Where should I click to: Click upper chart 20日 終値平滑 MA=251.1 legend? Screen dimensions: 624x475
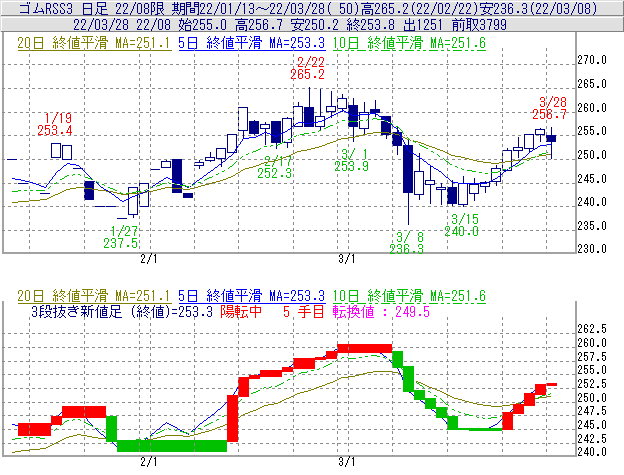pos(94,43)
